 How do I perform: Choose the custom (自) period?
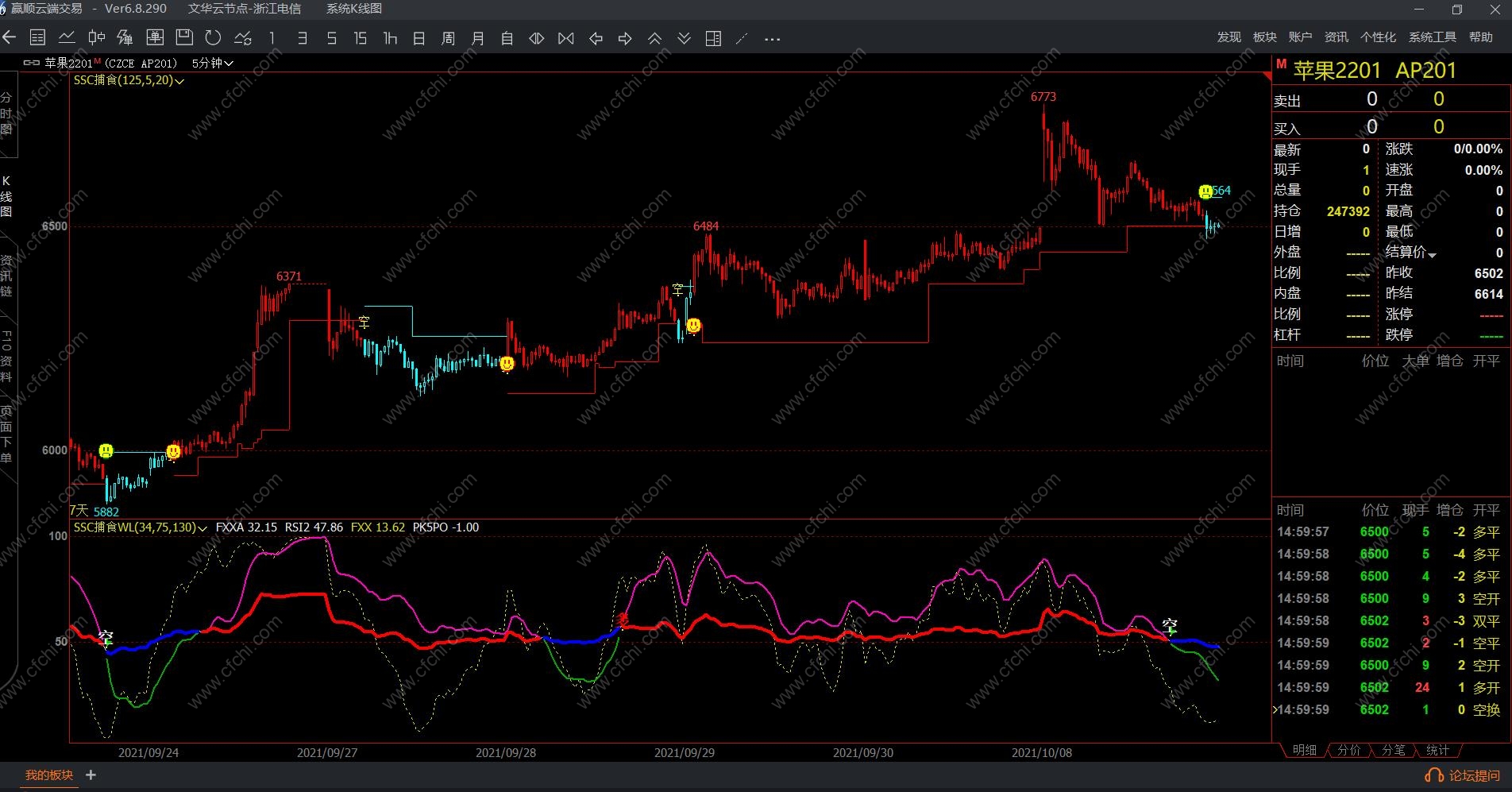(x=507, y=37)
